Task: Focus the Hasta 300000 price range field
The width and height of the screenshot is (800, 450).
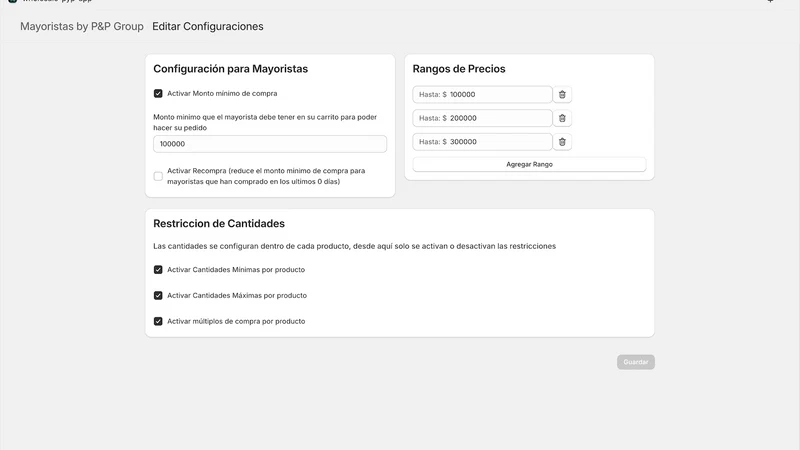Action: (x=482, y=142)
